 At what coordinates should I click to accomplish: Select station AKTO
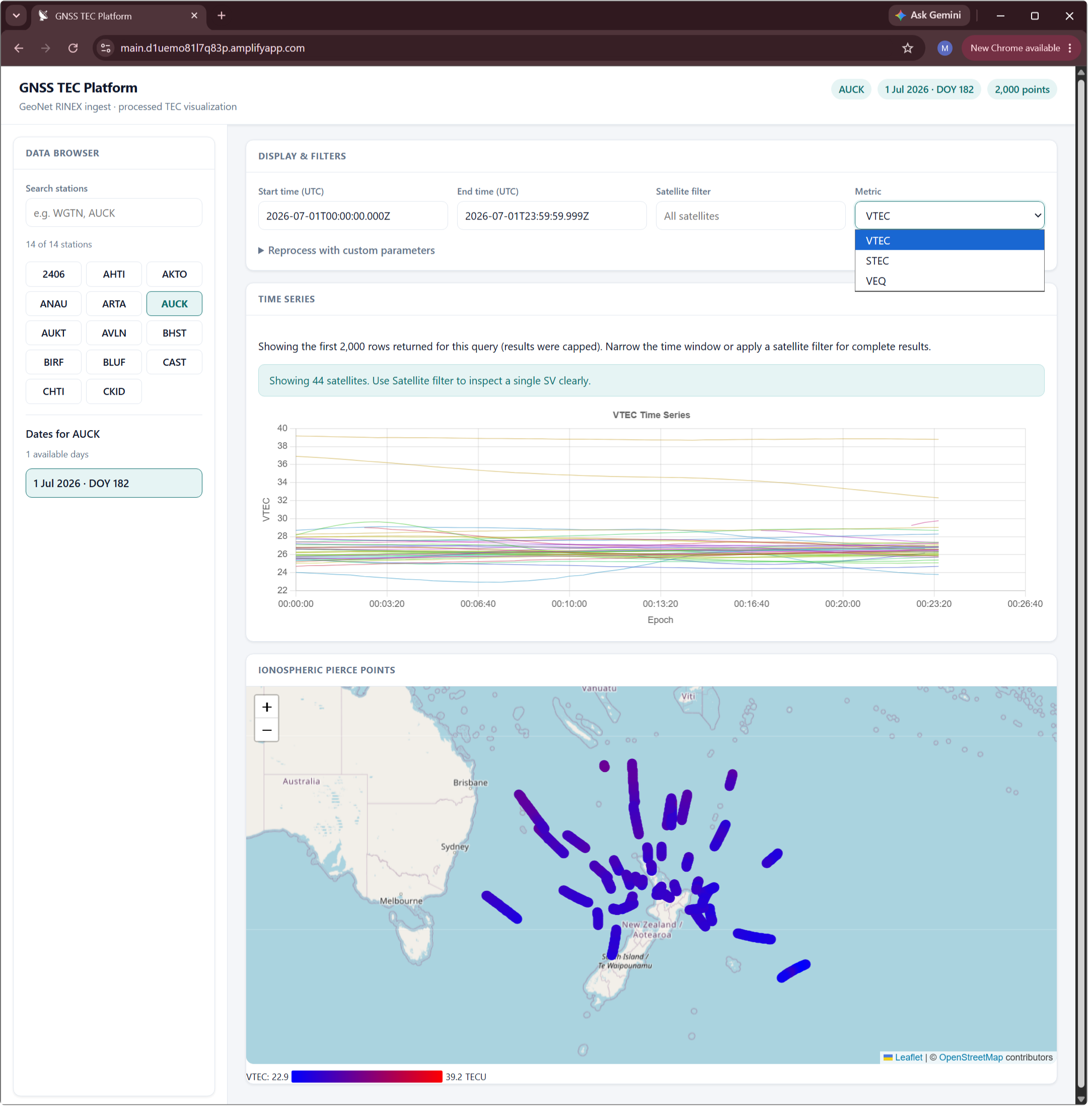[175, 275]
